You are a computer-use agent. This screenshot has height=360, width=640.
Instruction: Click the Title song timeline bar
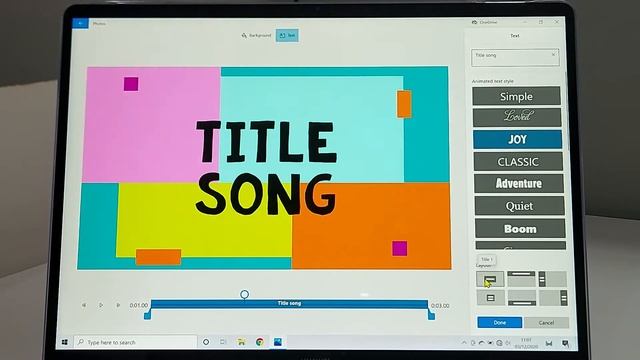coord(289,304)
